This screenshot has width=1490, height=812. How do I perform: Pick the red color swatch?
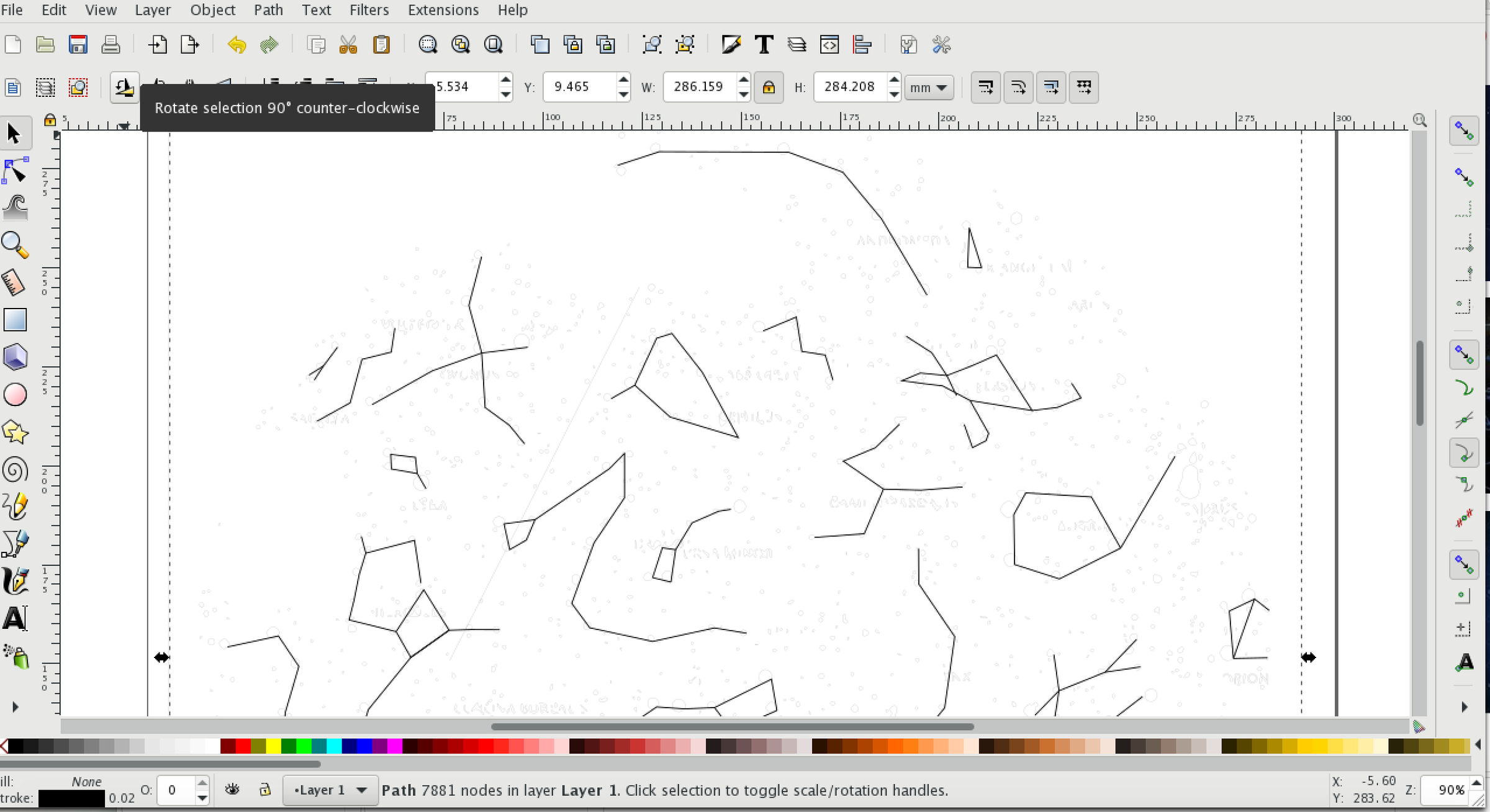coord(243,746)
